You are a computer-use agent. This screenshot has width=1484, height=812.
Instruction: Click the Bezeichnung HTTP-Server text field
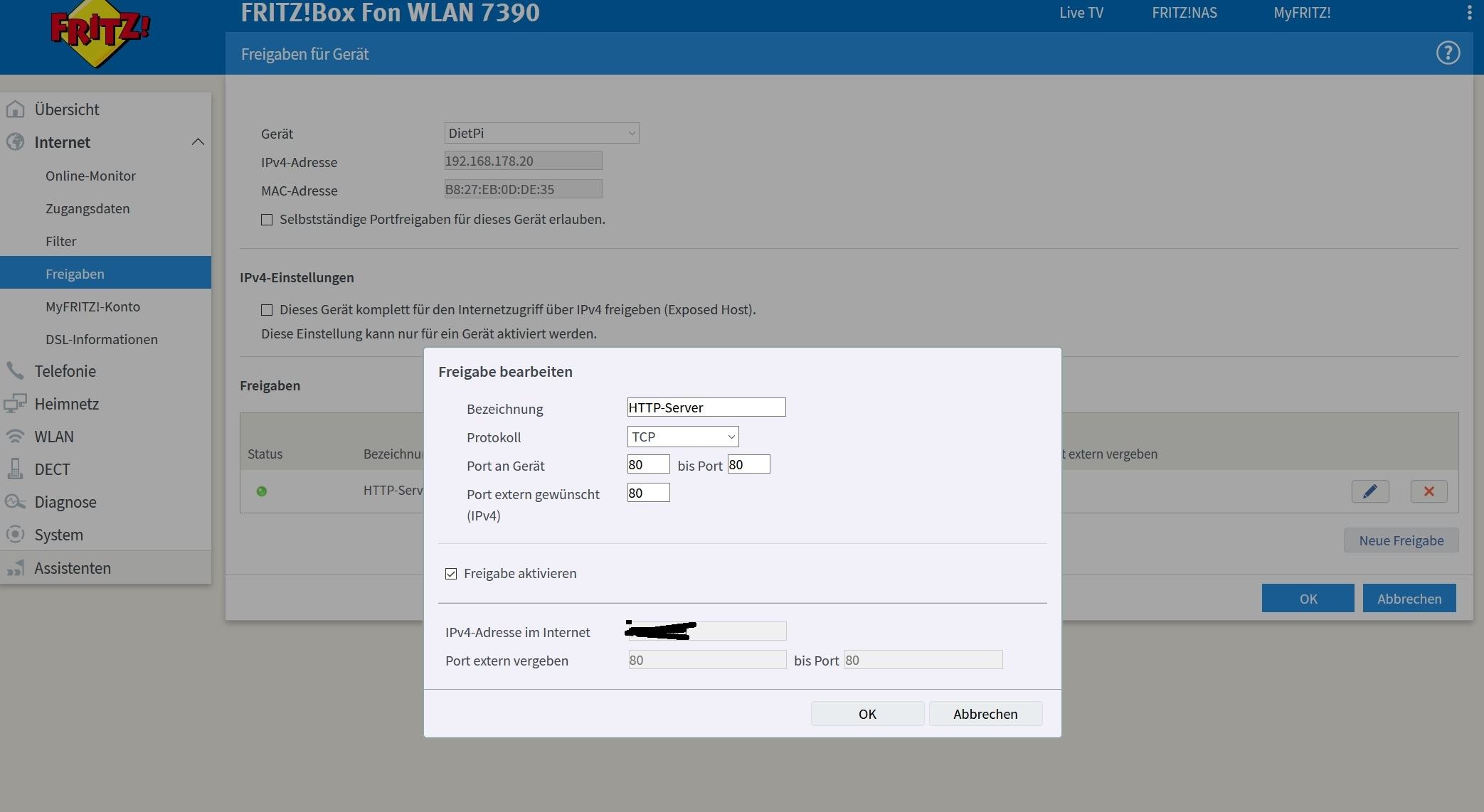coord(706,407)
